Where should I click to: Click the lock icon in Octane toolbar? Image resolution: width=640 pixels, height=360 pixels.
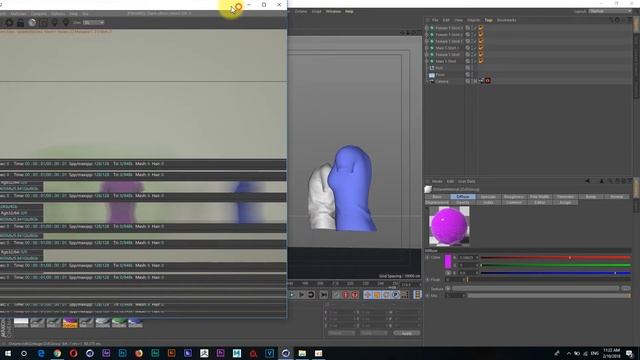pyautogui.click(x=20, y=23)
